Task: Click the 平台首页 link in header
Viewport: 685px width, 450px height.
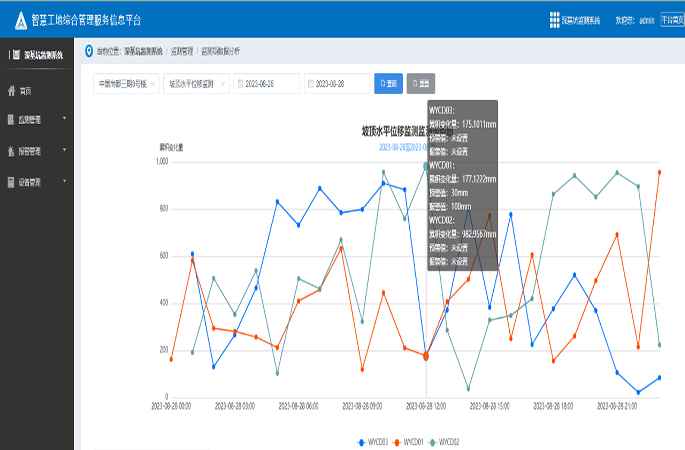Action: [673, 19]
